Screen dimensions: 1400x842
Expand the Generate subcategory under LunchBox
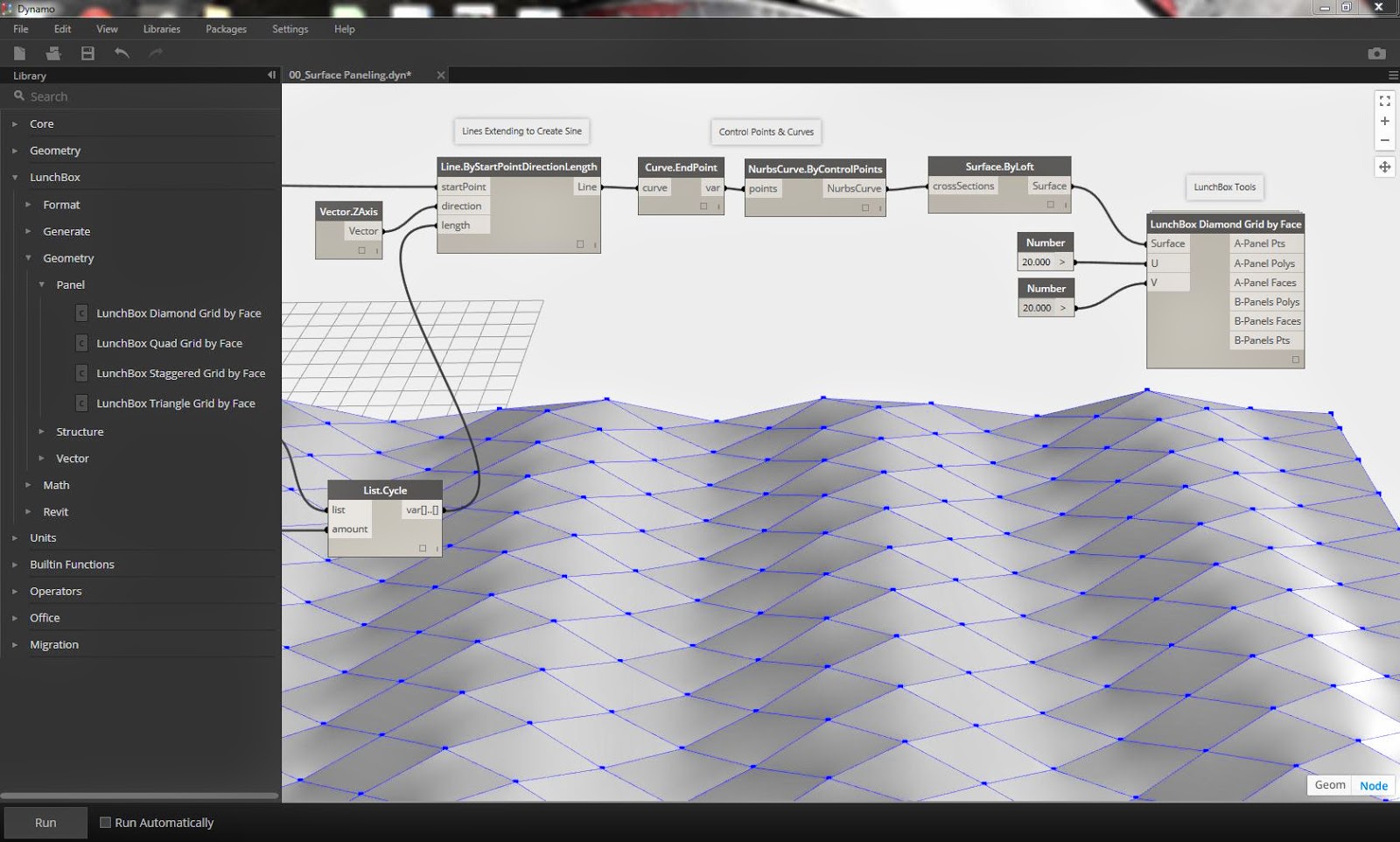(x=28, y=232)
